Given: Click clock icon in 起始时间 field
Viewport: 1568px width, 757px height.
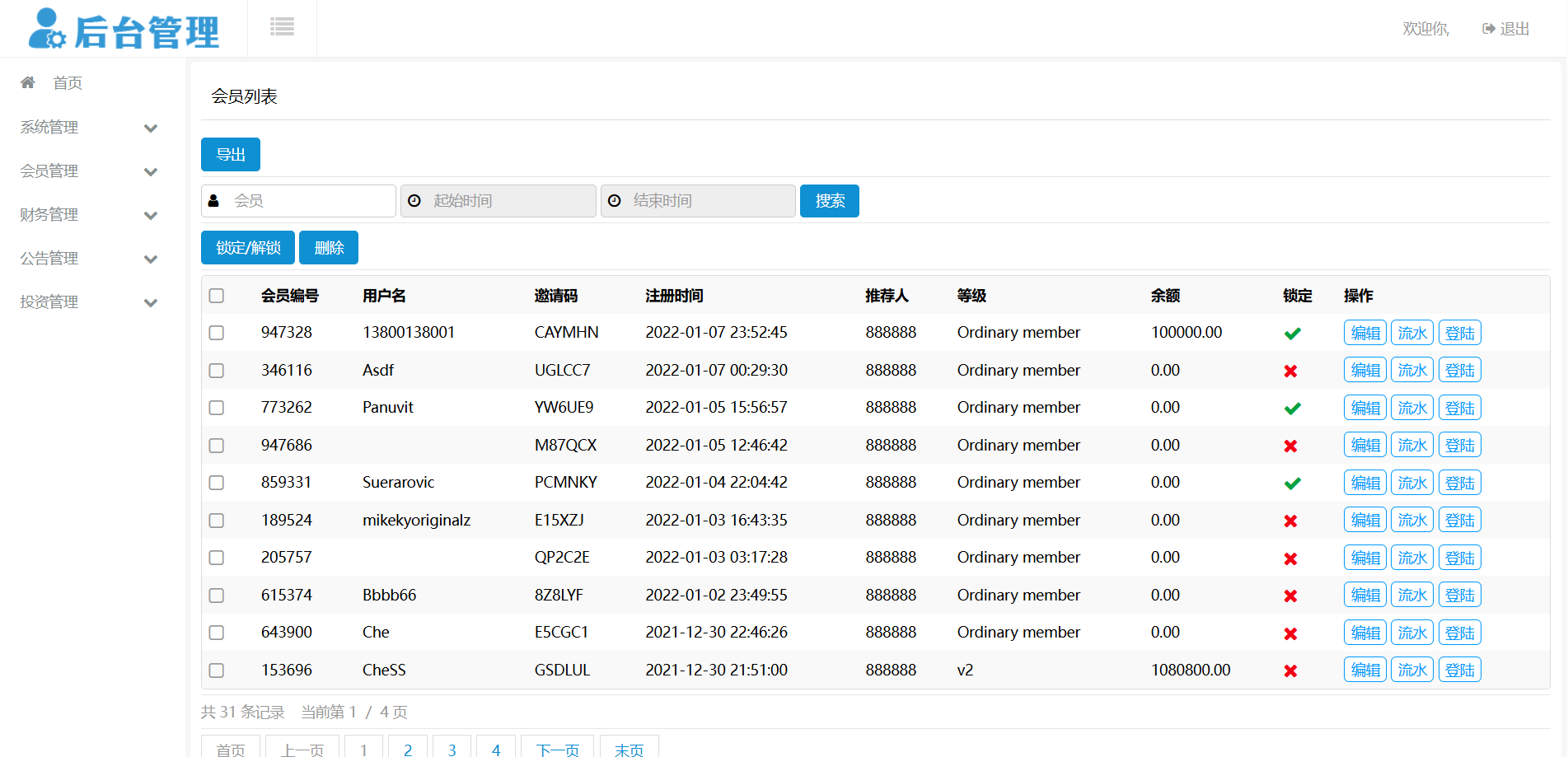Looking at the screenshot, I should click(x=414, y=201).
